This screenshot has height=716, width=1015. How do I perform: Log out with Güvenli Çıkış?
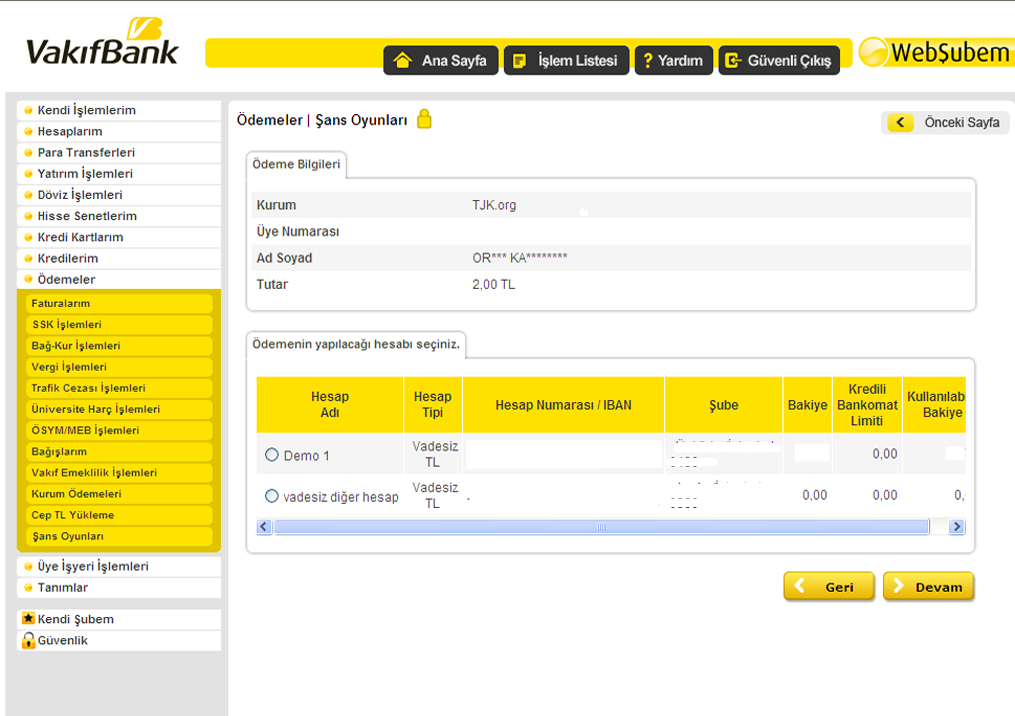[779, 60]
